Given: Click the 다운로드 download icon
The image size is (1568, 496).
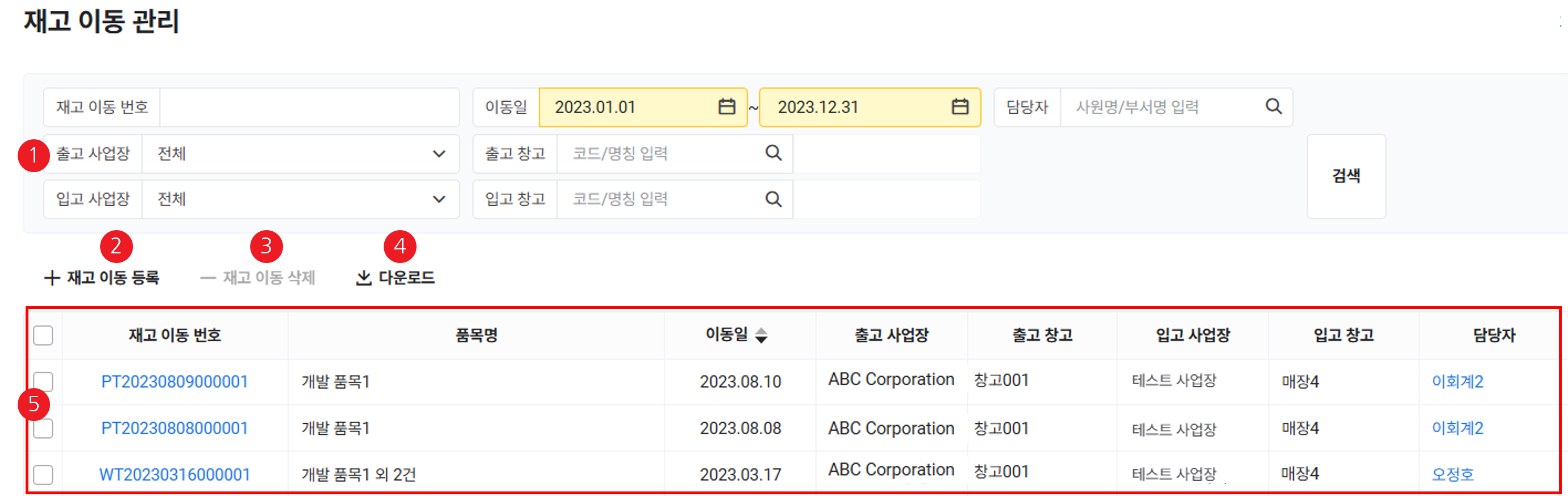Looking at the screenshot, I should pyautogui.click(x=363, y=278).
